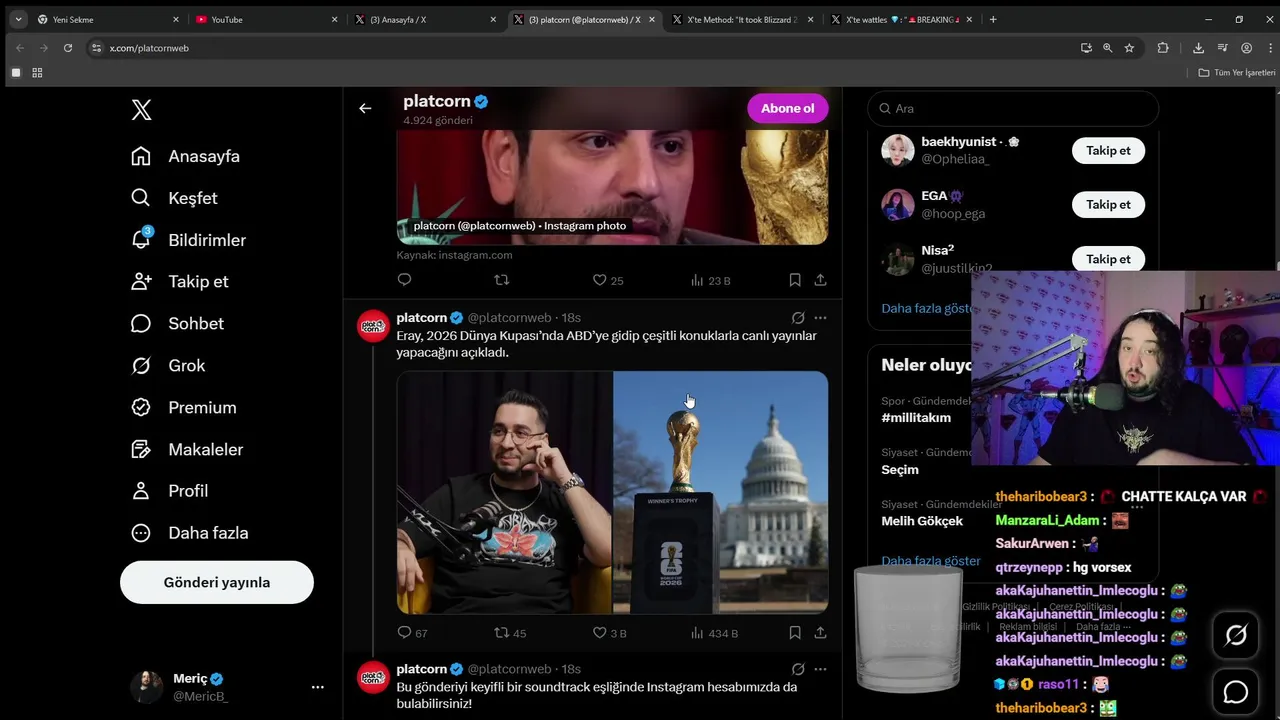This screenshot has height=720, width=1280.
Task: Open #millitakım trending topic
Action: click(916, 417)
